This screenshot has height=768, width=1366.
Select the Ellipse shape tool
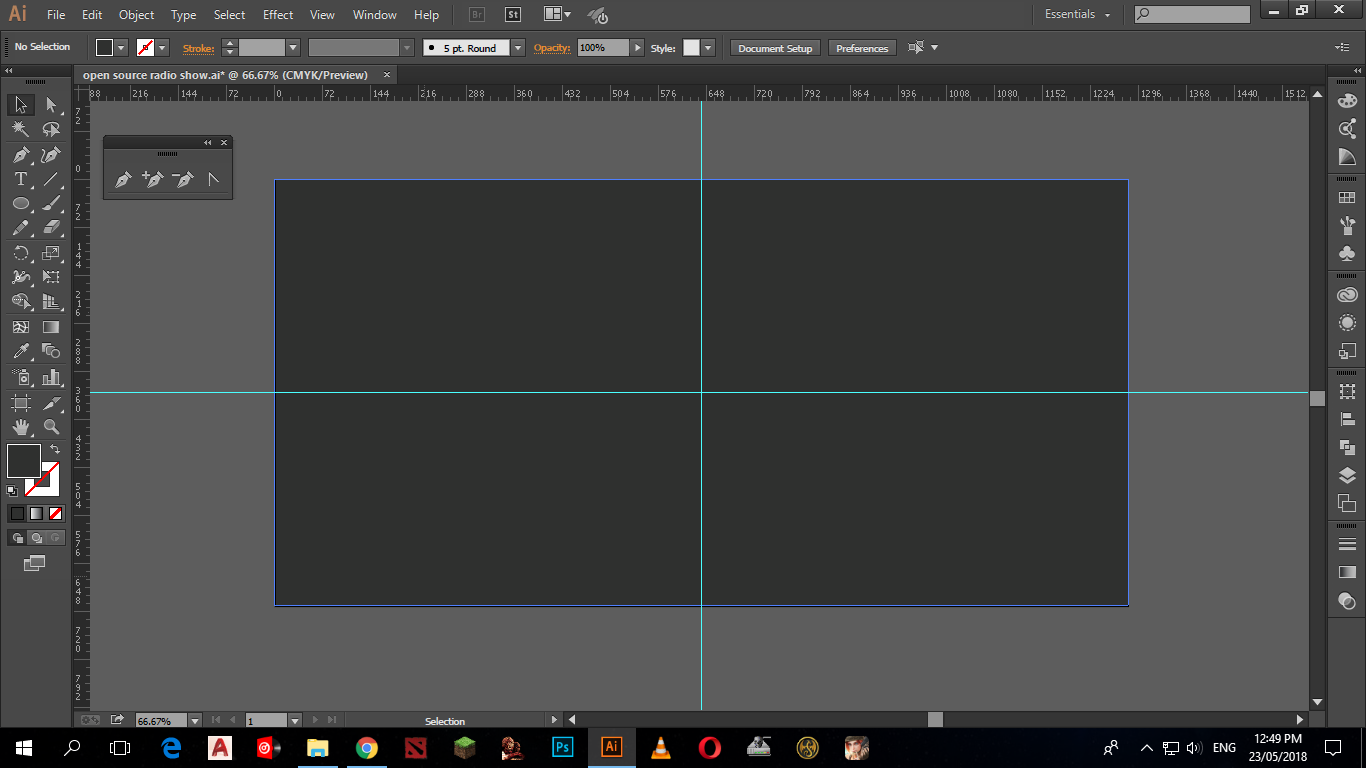[x=20, y=204]
